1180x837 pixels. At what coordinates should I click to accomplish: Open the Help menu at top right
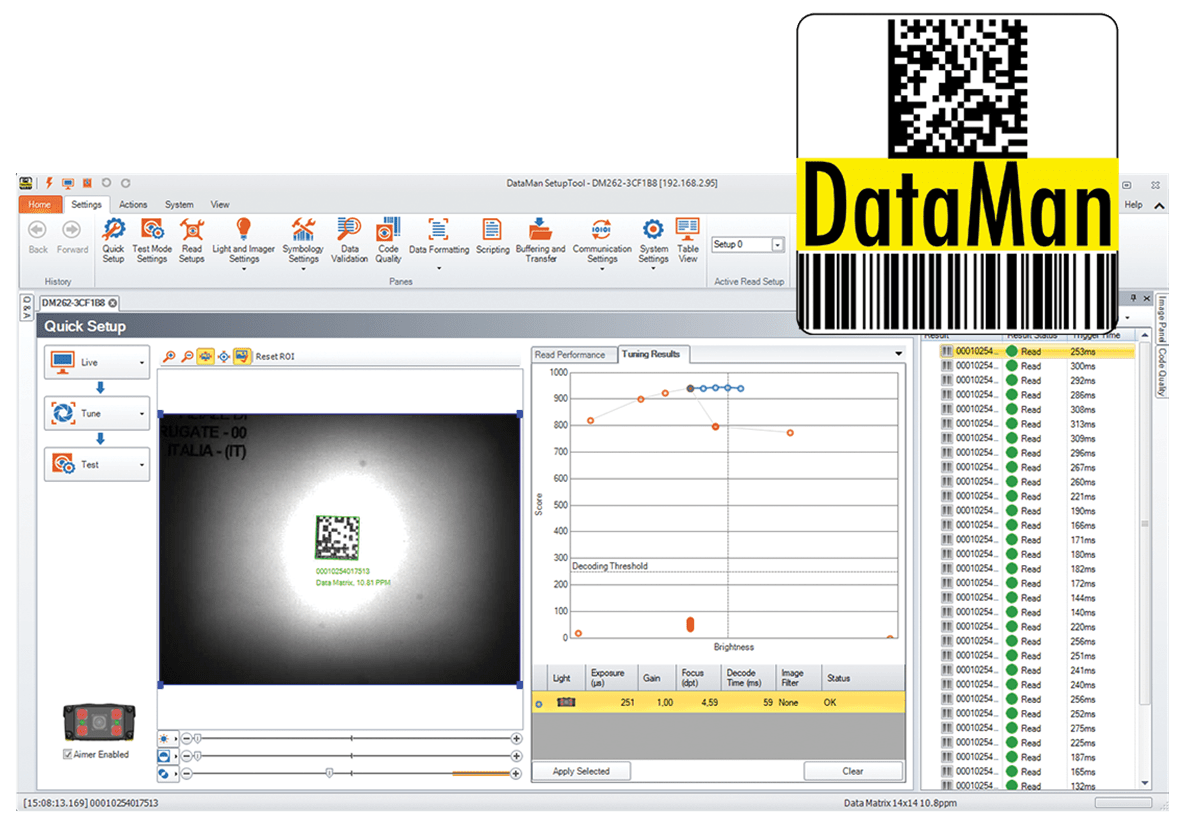point(1133,205)
